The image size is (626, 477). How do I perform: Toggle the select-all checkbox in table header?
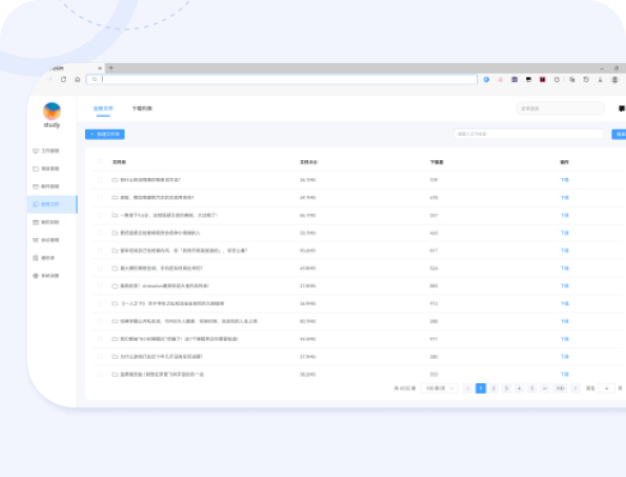(99, 161)
